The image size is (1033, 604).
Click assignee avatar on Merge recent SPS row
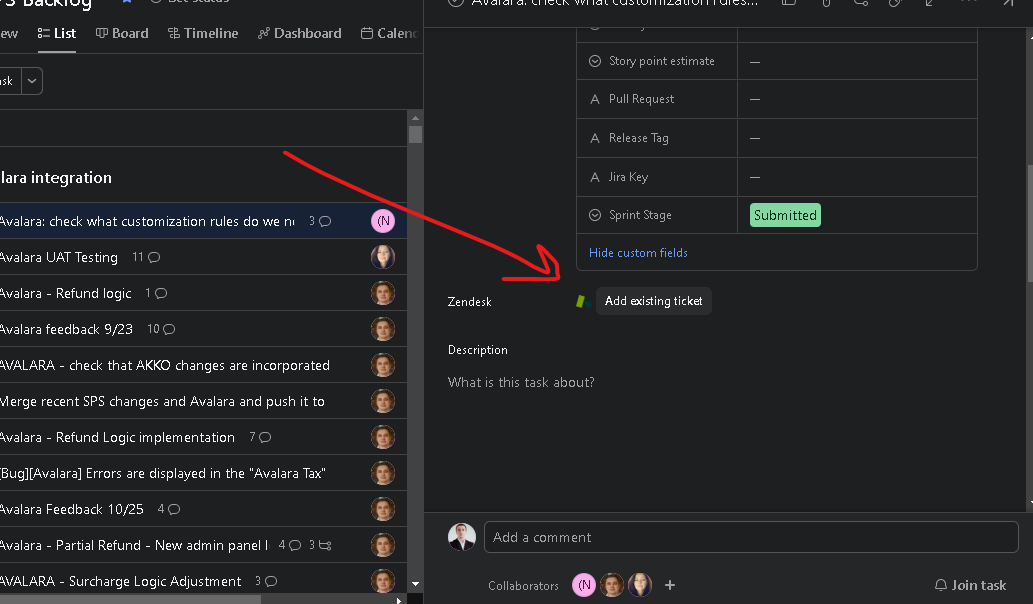(383, 401)
